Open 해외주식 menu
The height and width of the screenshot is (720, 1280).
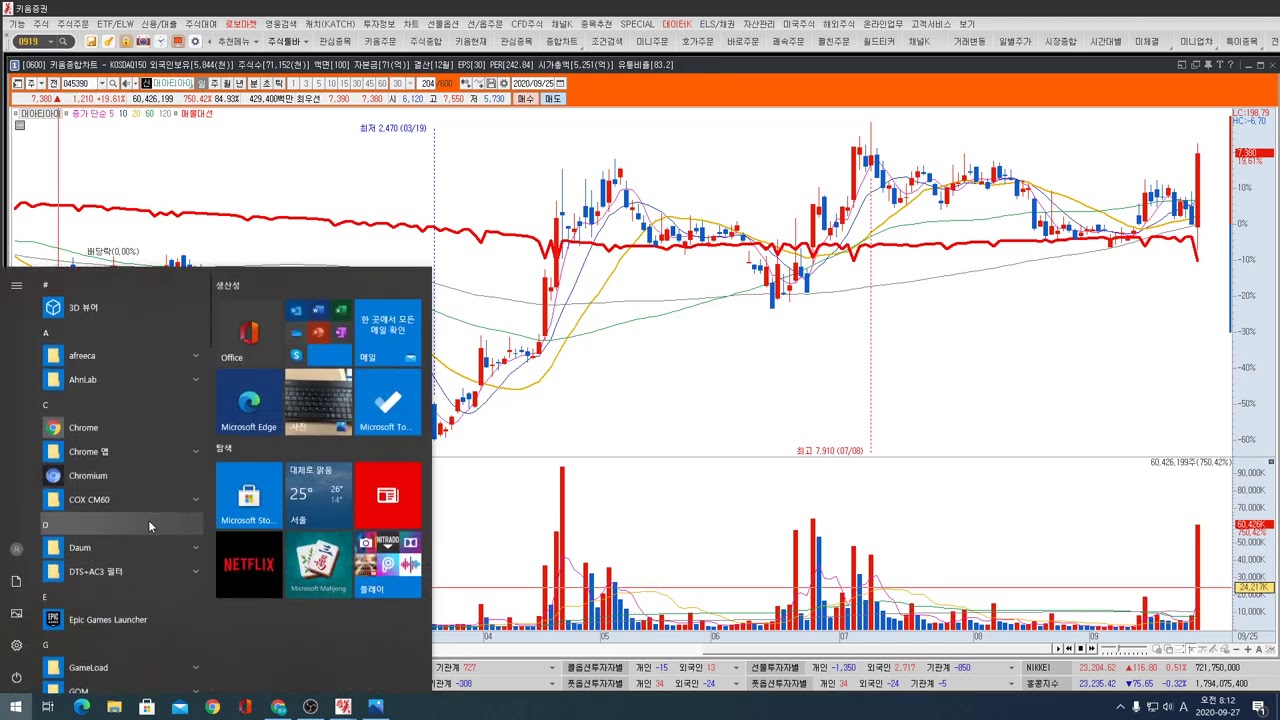[839, 24]
